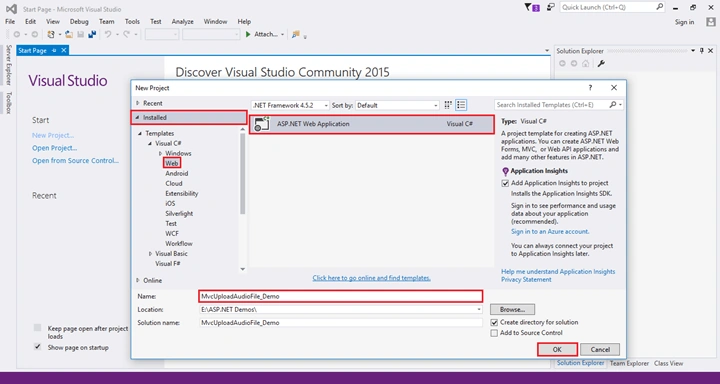The image size is (720, 384).
Task: Open Solution Explorer Properties wrench icon
Action: pyautogui.click(x=601, y=64)
